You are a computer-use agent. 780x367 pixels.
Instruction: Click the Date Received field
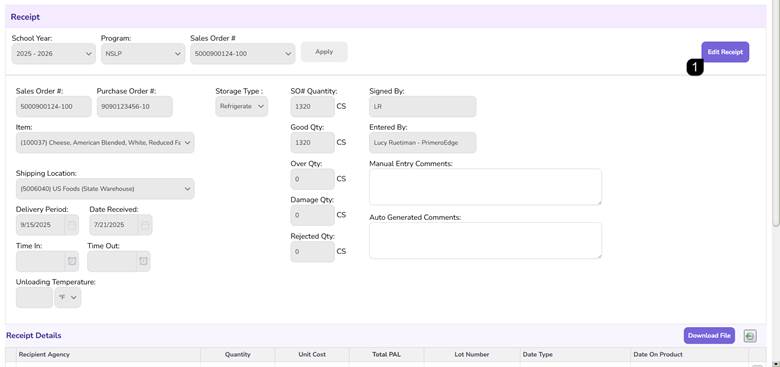114,225
